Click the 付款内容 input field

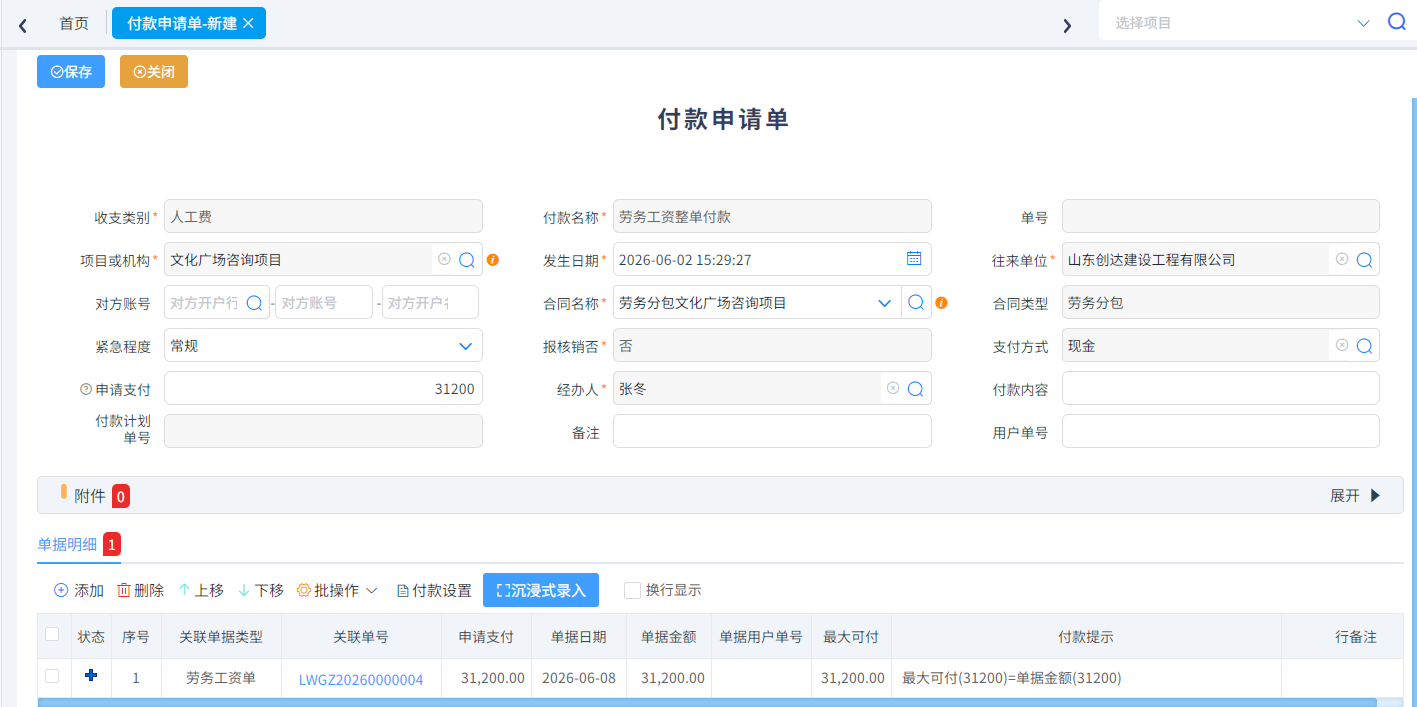(x=1221, y=388)
